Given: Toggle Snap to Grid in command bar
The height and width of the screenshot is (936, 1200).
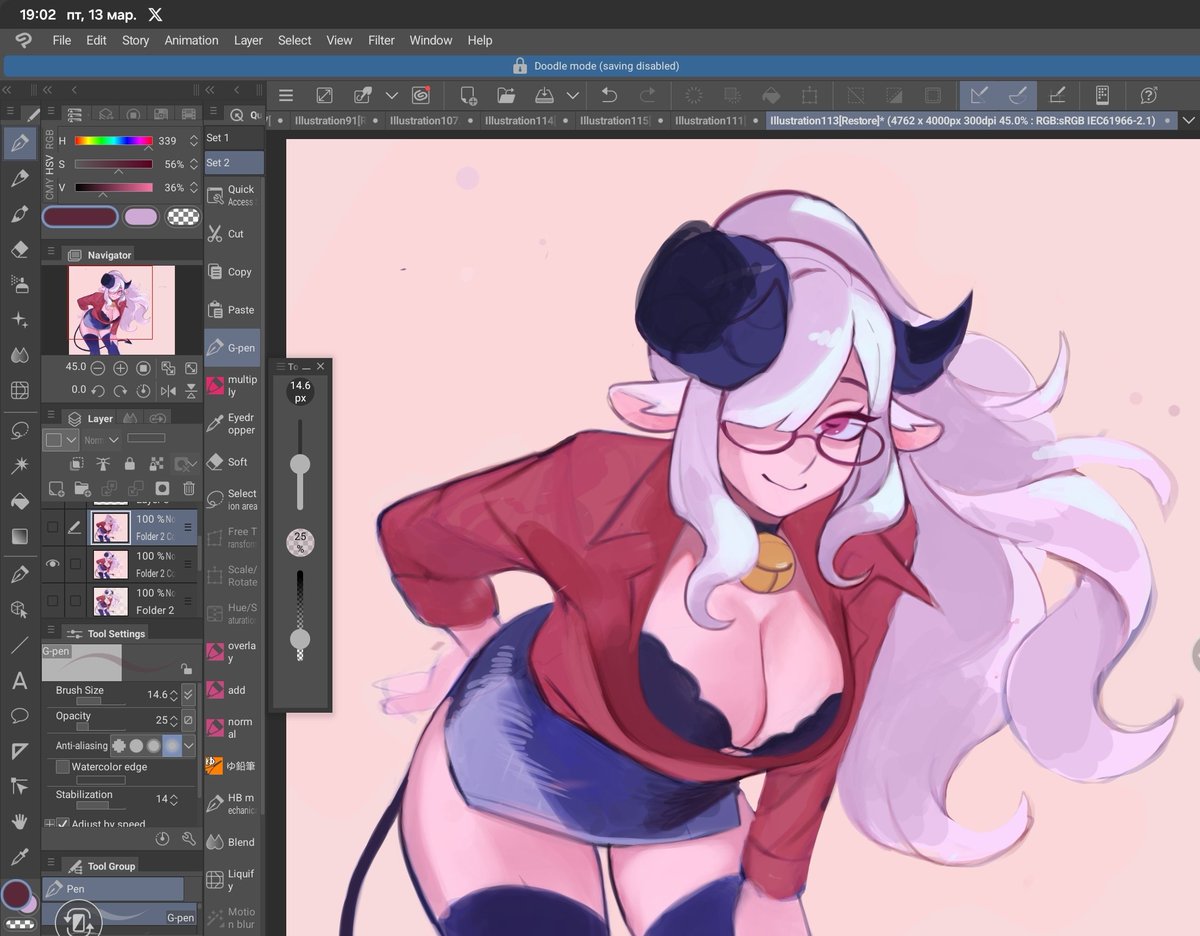Looking at the screenshot, I should (1057, 95).
